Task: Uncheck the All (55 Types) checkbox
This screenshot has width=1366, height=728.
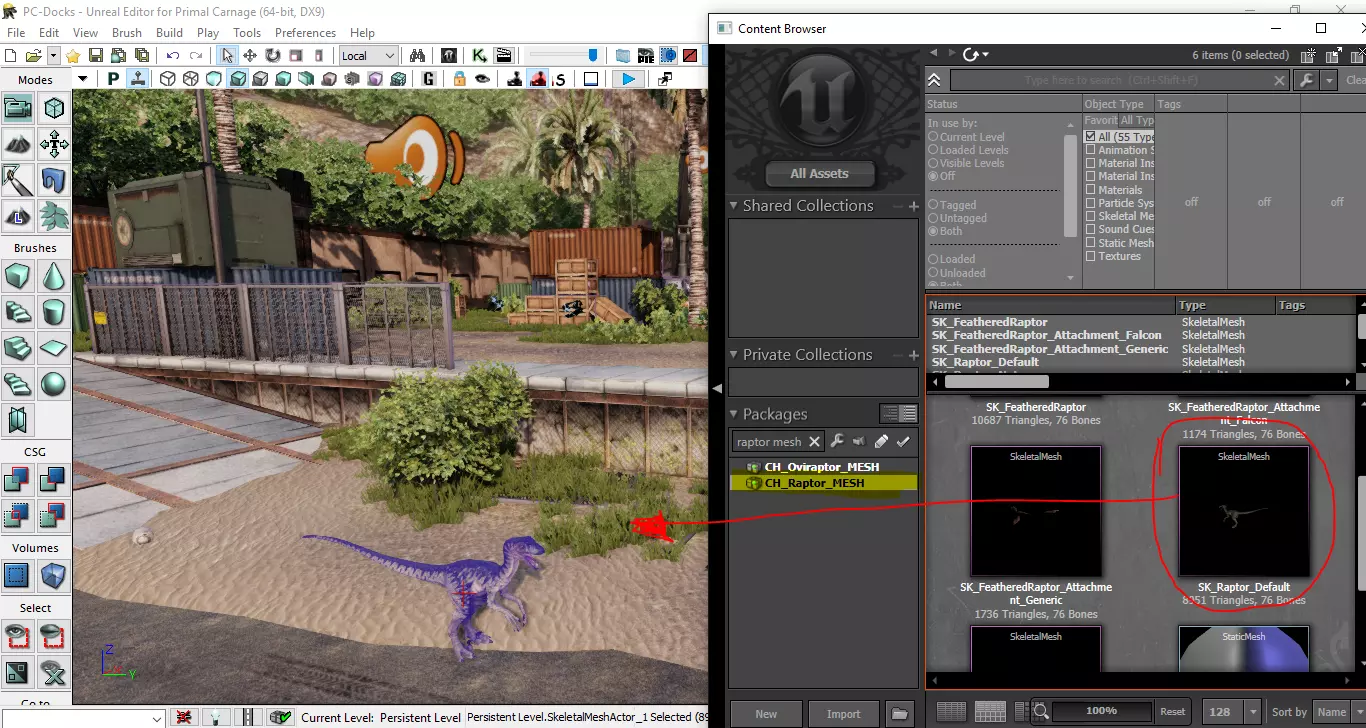Action: tap(1091, 137)
